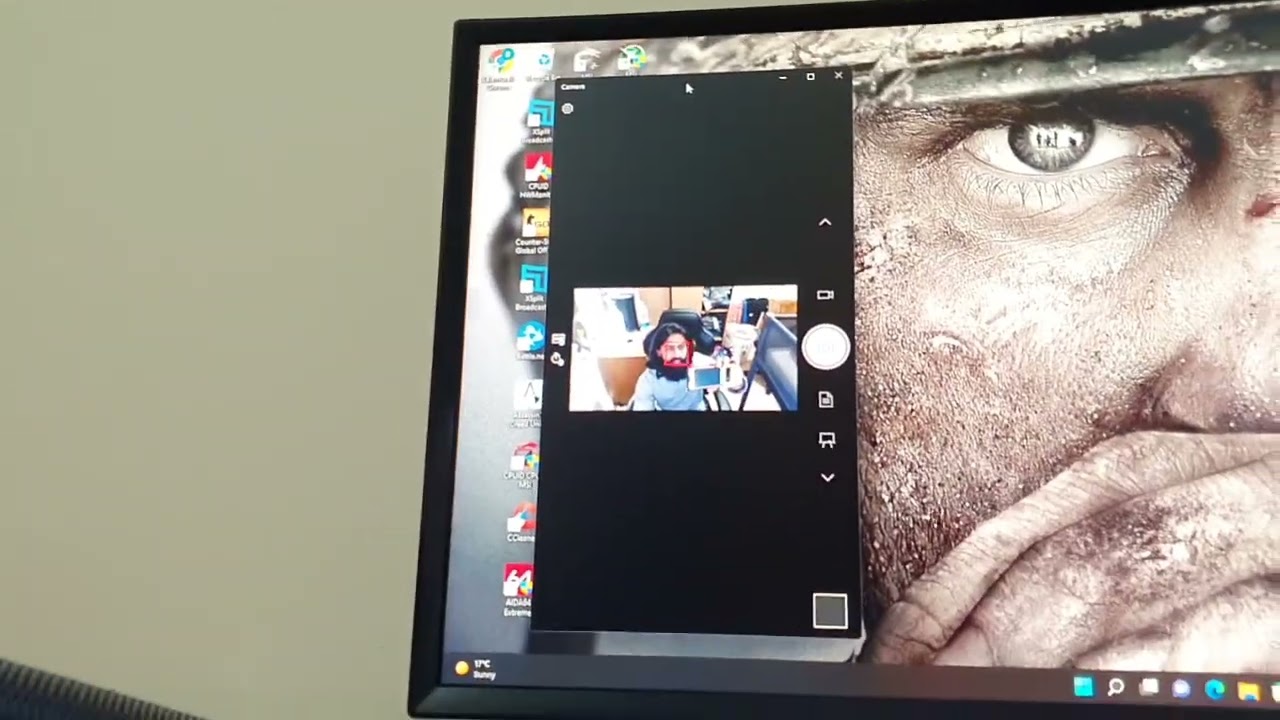Launch CCleaner desktop shortcut
1280x720 pixels.
(x=520, y=522)
